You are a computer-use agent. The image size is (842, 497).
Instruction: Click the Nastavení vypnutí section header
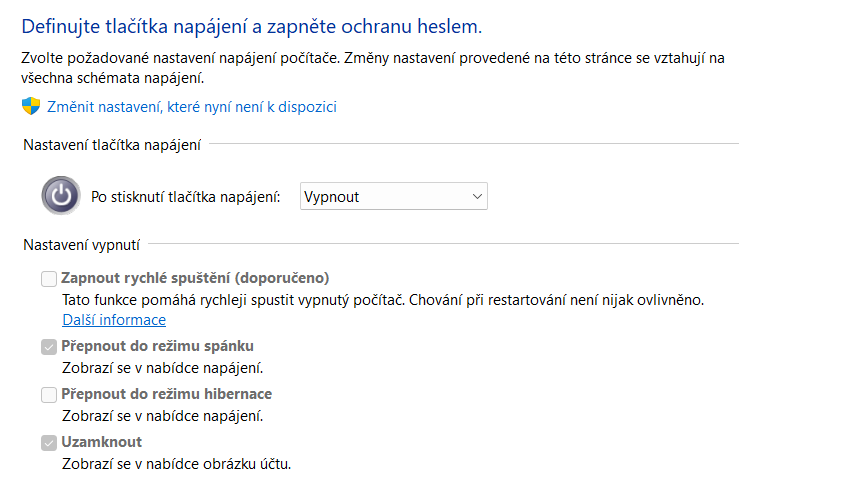coord(81,243)
